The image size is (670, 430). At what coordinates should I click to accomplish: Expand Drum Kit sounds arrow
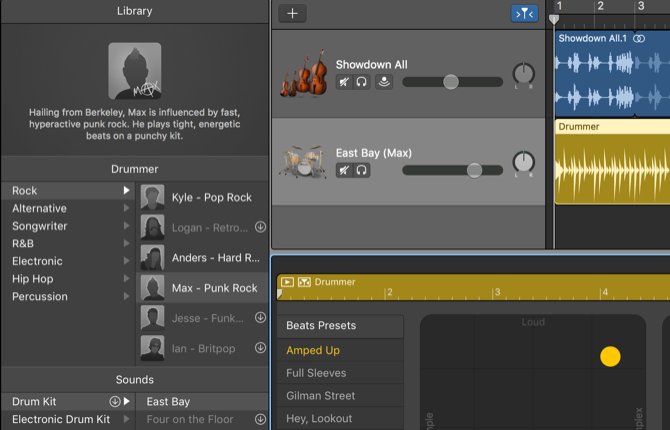point(127,401)
